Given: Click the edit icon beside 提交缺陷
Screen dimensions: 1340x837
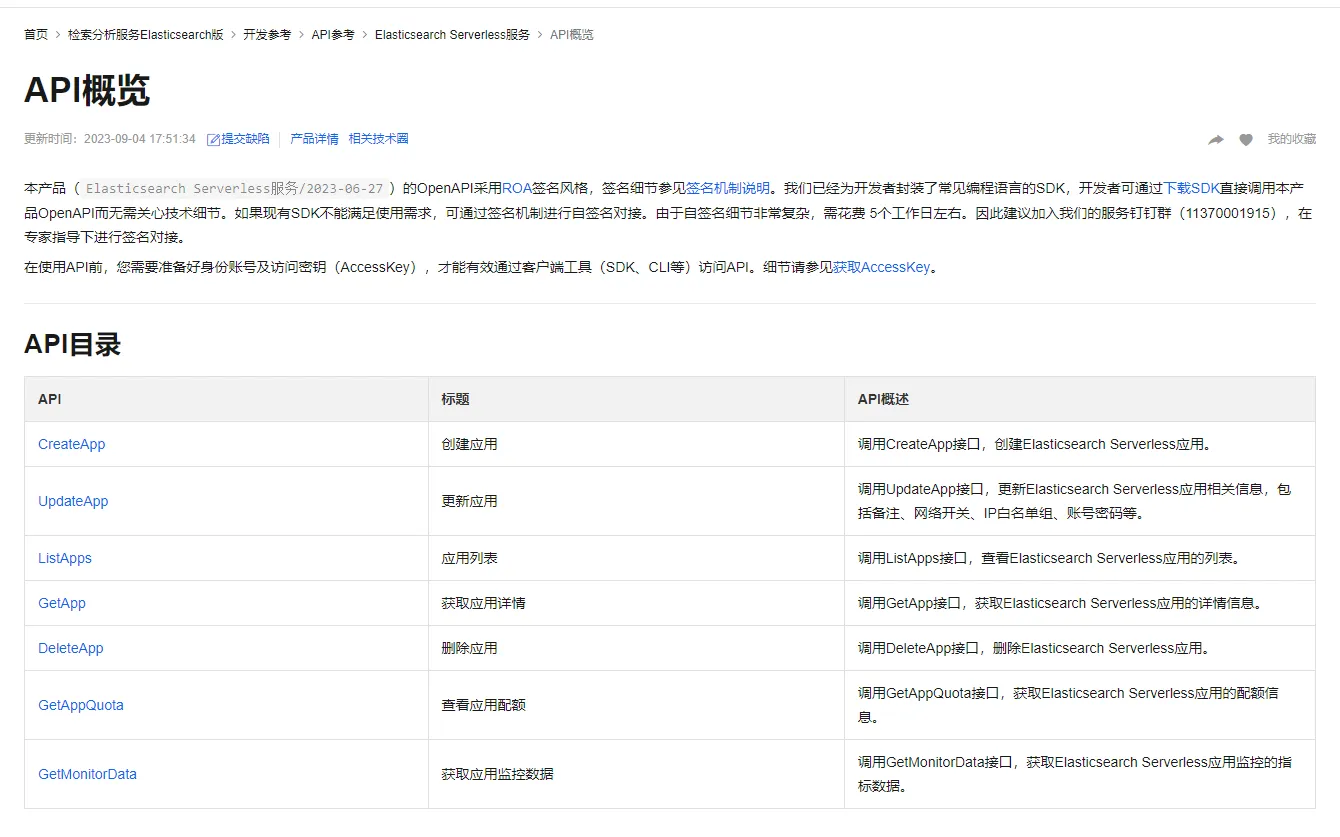Looking at the screenshot, I should [213, 140].
